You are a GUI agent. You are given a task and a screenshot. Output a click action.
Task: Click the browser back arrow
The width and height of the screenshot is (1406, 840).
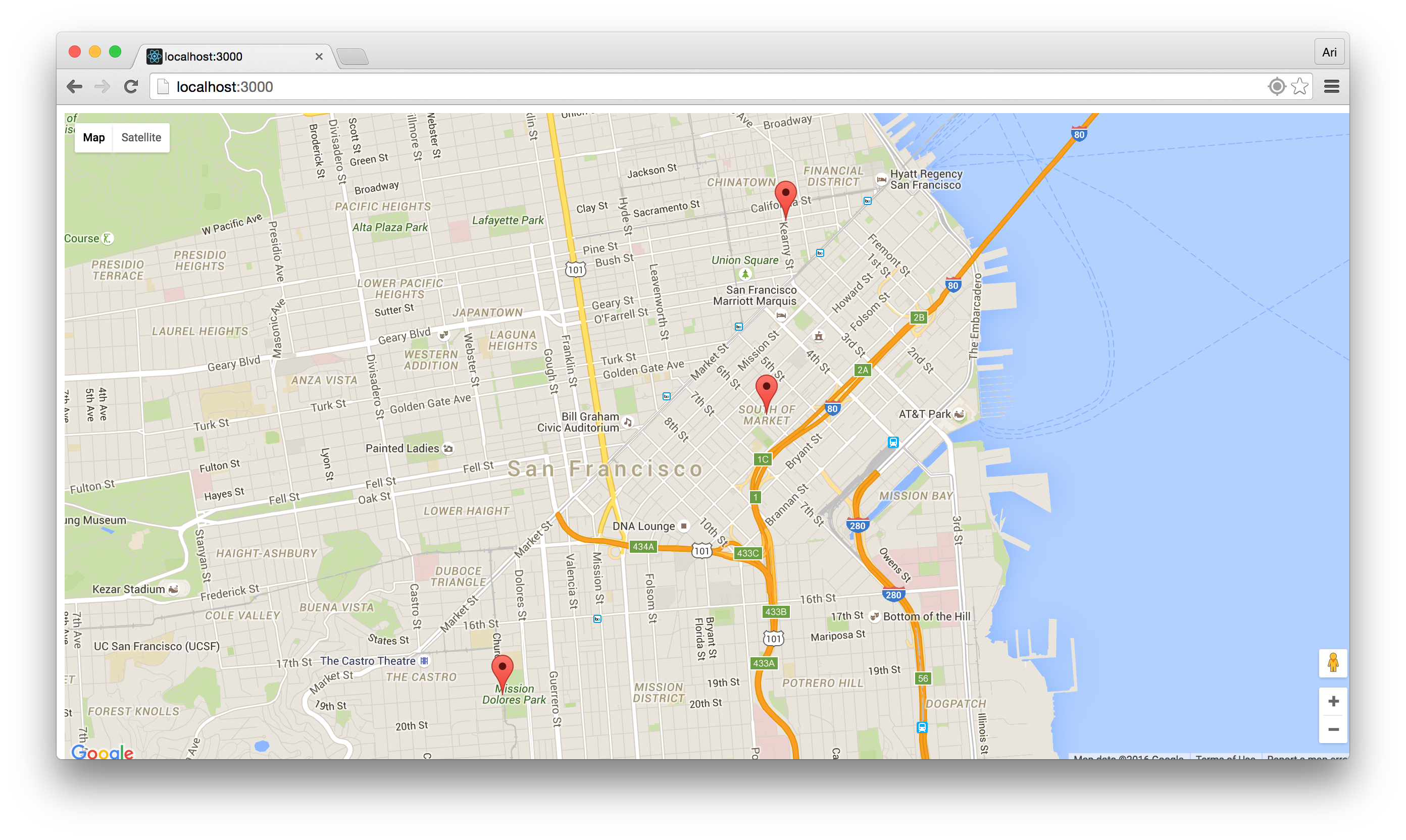pos(74,87)
